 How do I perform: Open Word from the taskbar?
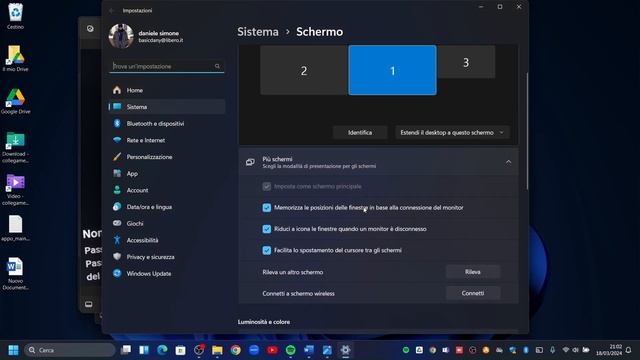(x=309, y=350)
